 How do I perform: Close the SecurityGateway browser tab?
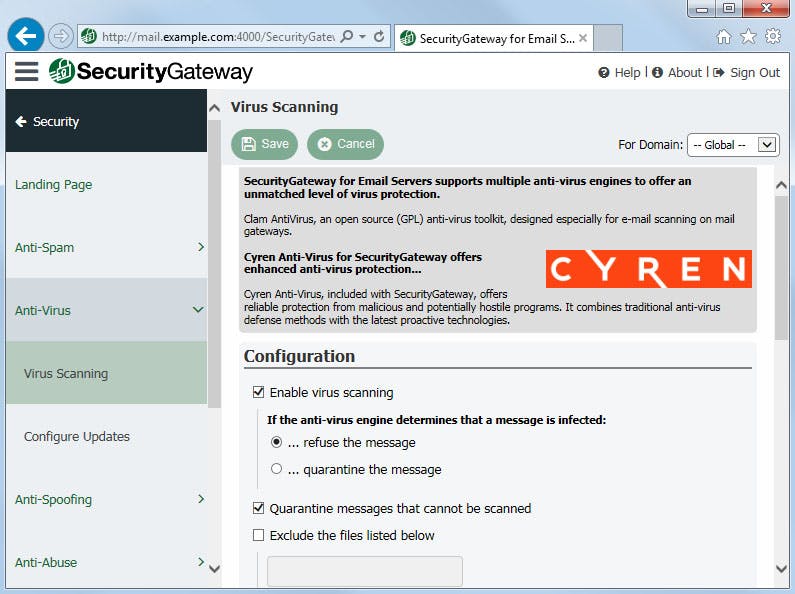pos(583,38)
